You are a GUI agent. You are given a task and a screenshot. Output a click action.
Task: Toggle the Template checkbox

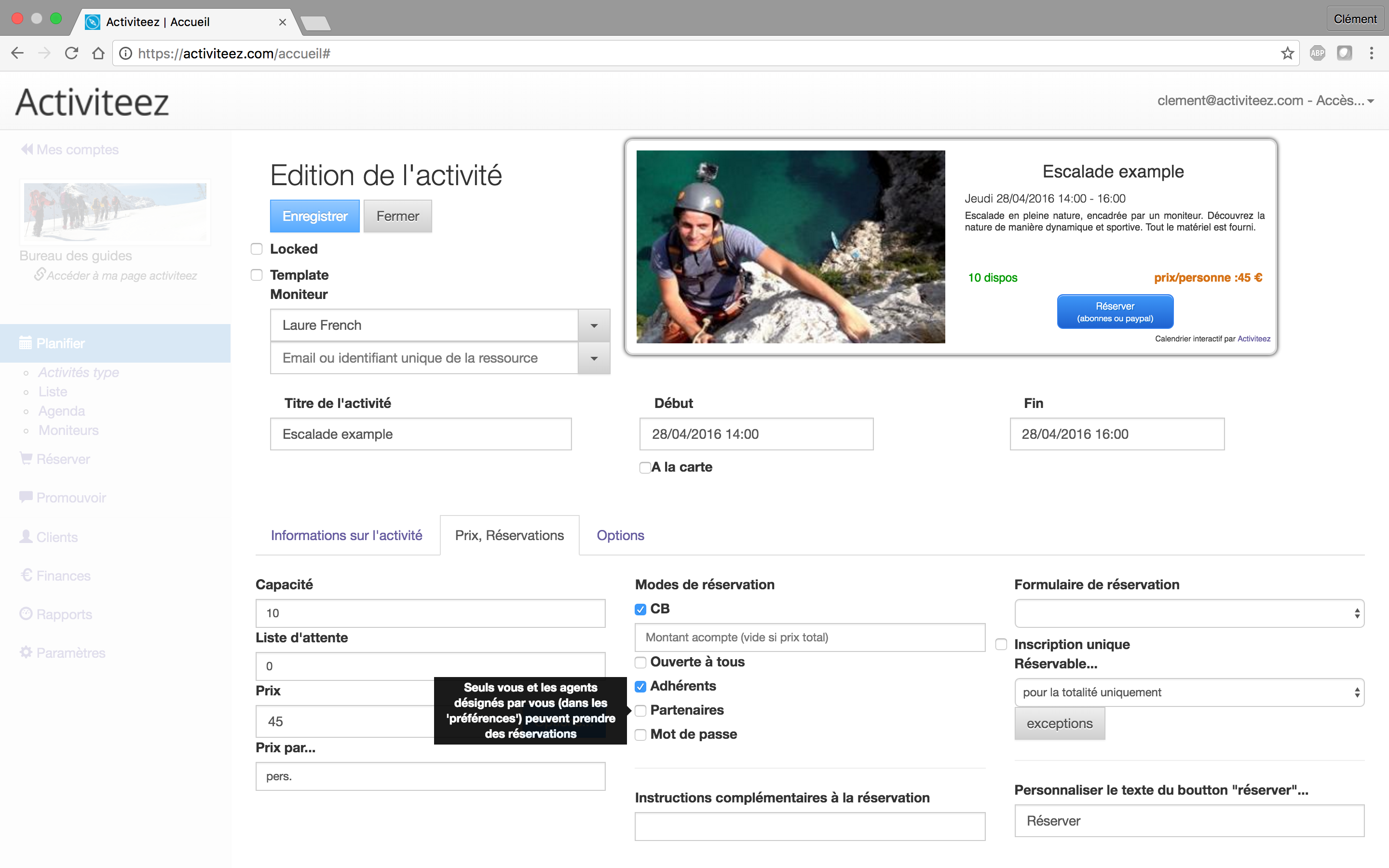(x=257, y=275)
